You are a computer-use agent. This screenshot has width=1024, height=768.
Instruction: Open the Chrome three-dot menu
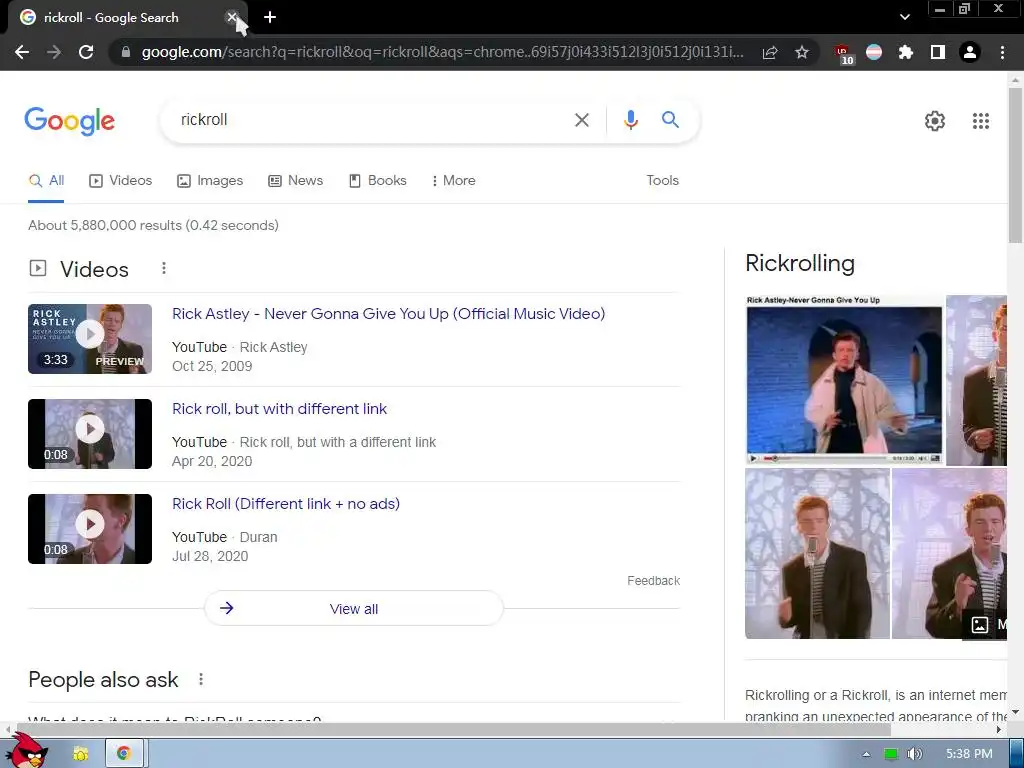click(x=1002, y=52)
